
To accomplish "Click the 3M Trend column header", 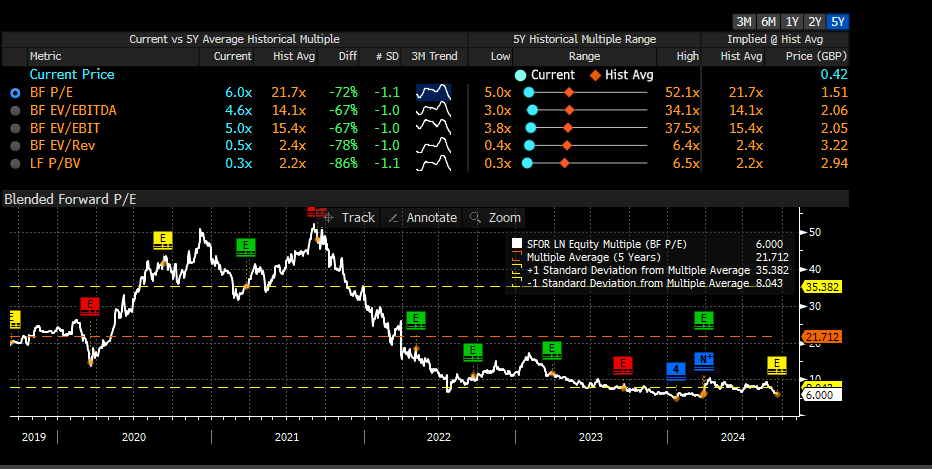I will tap(434, 56).
